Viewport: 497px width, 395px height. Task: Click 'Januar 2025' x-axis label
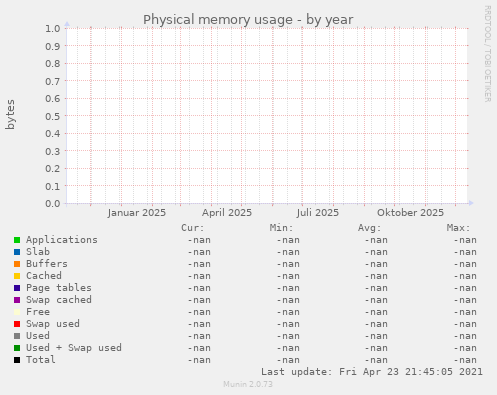pyautogui.click(x=137, y=213)
